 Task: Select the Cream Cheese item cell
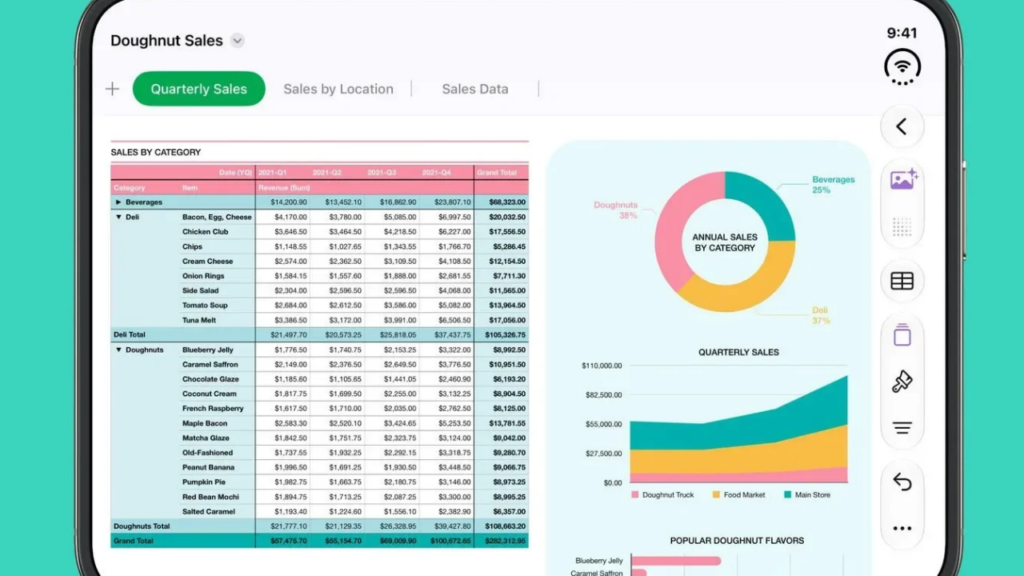217,261
